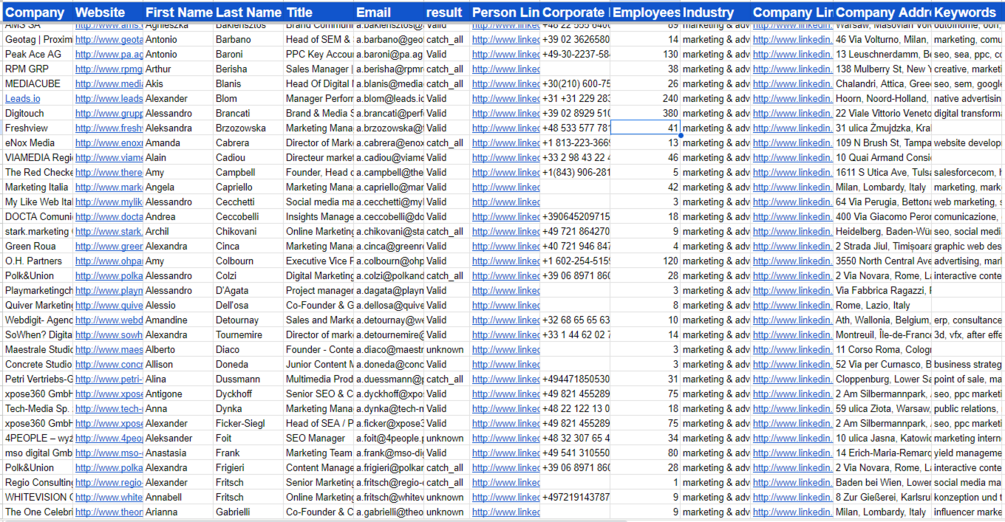Open MEDIACUBE website link
1005x522 pixels.
(109, 83)
